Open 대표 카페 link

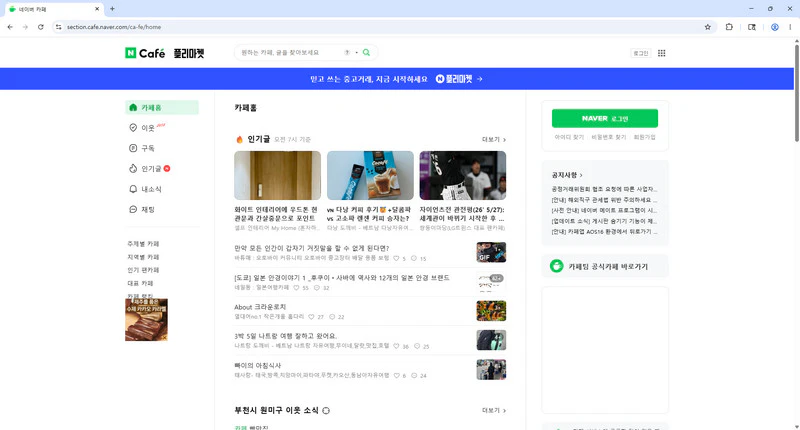(x=140, y=283)
